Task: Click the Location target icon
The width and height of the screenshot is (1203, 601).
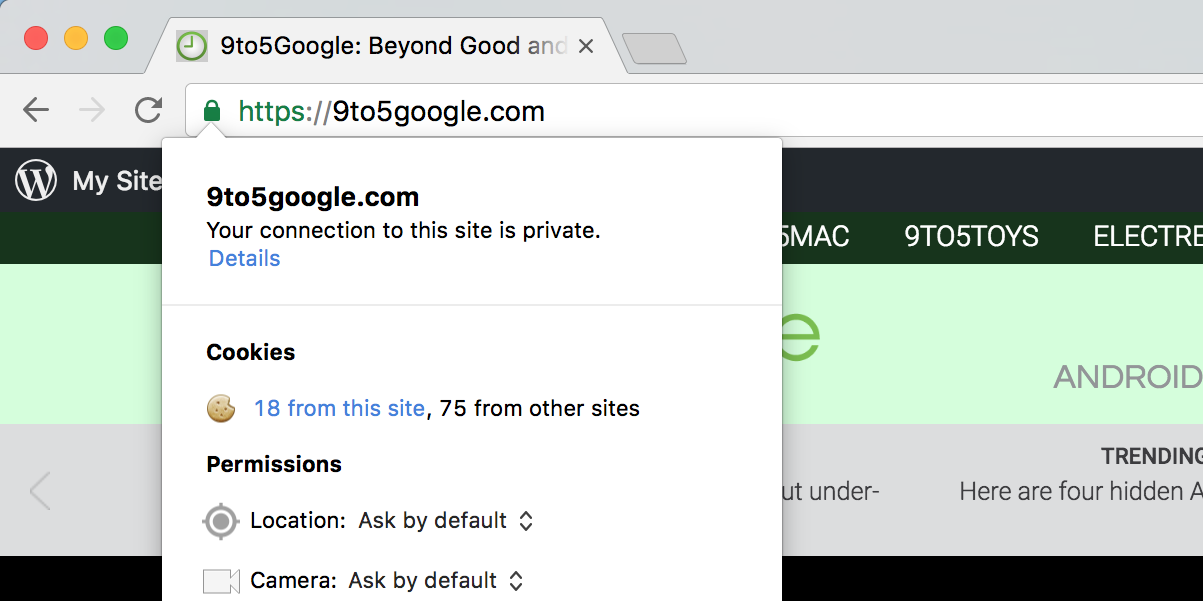Action: click(x=221, y=521)
